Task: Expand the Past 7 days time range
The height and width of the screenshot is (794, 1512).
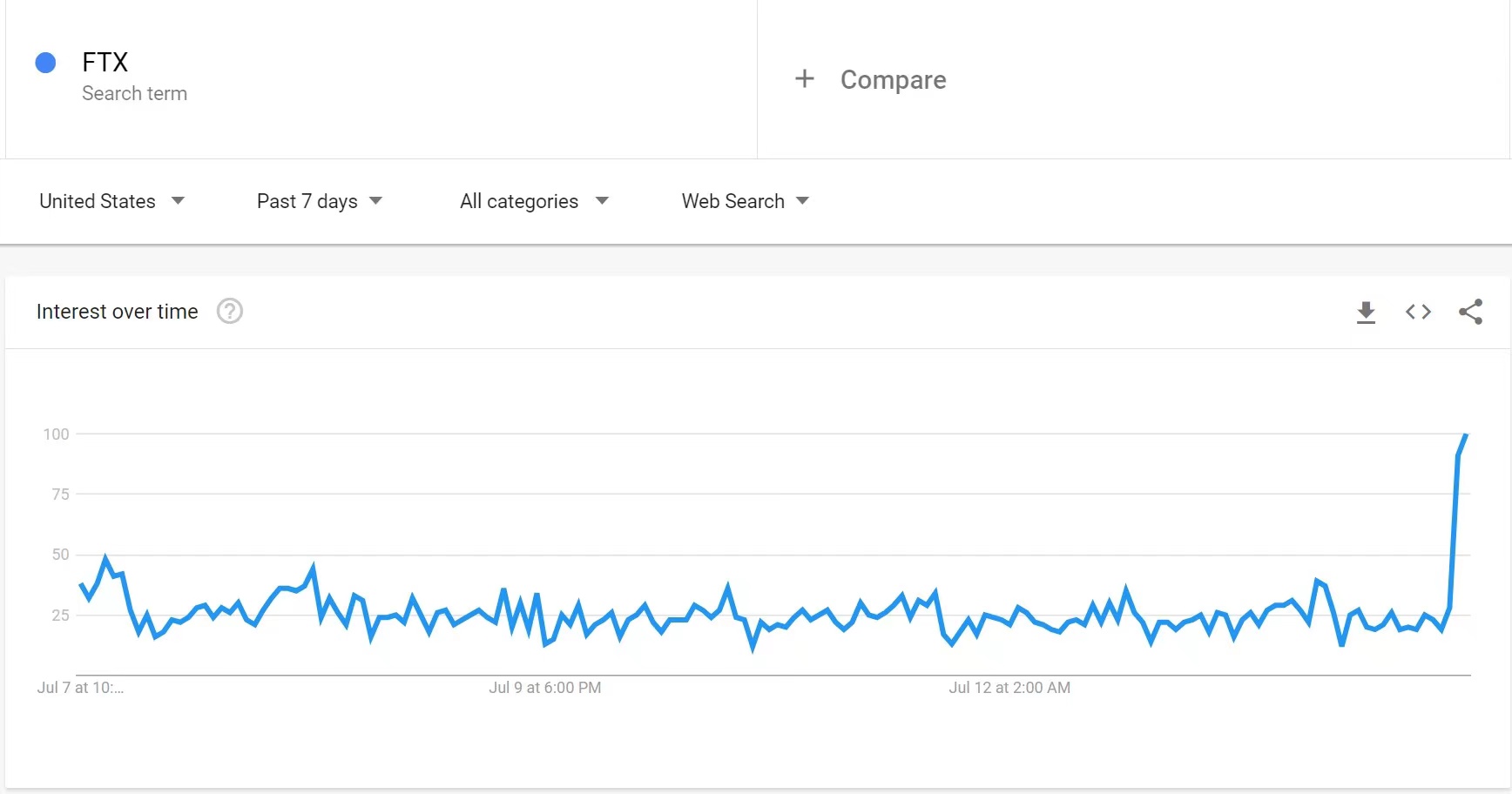Action: (320, 201)
